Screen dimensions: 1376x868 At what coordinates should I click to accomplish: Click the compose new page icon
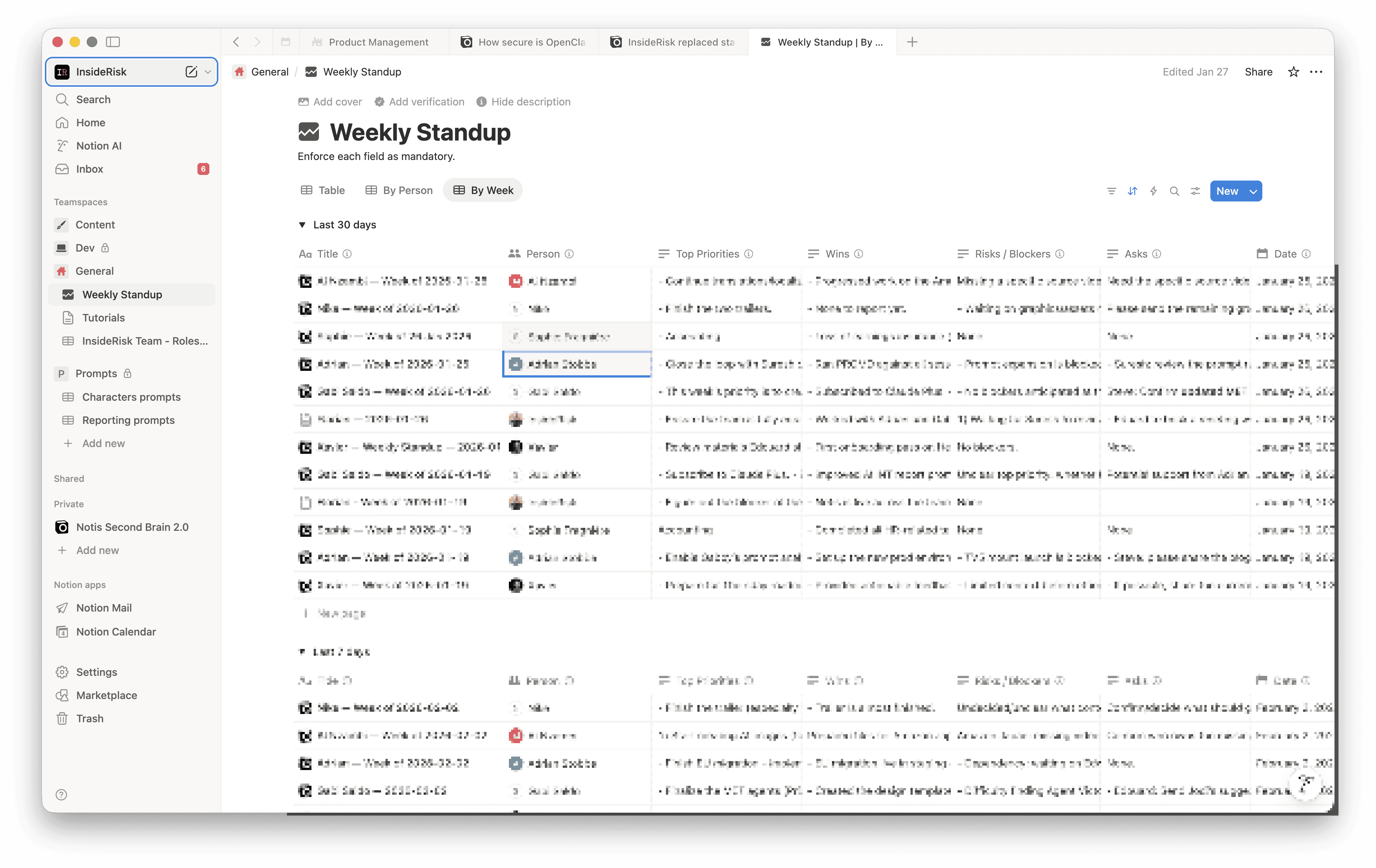pyautogui.click(x=191, y=72)
